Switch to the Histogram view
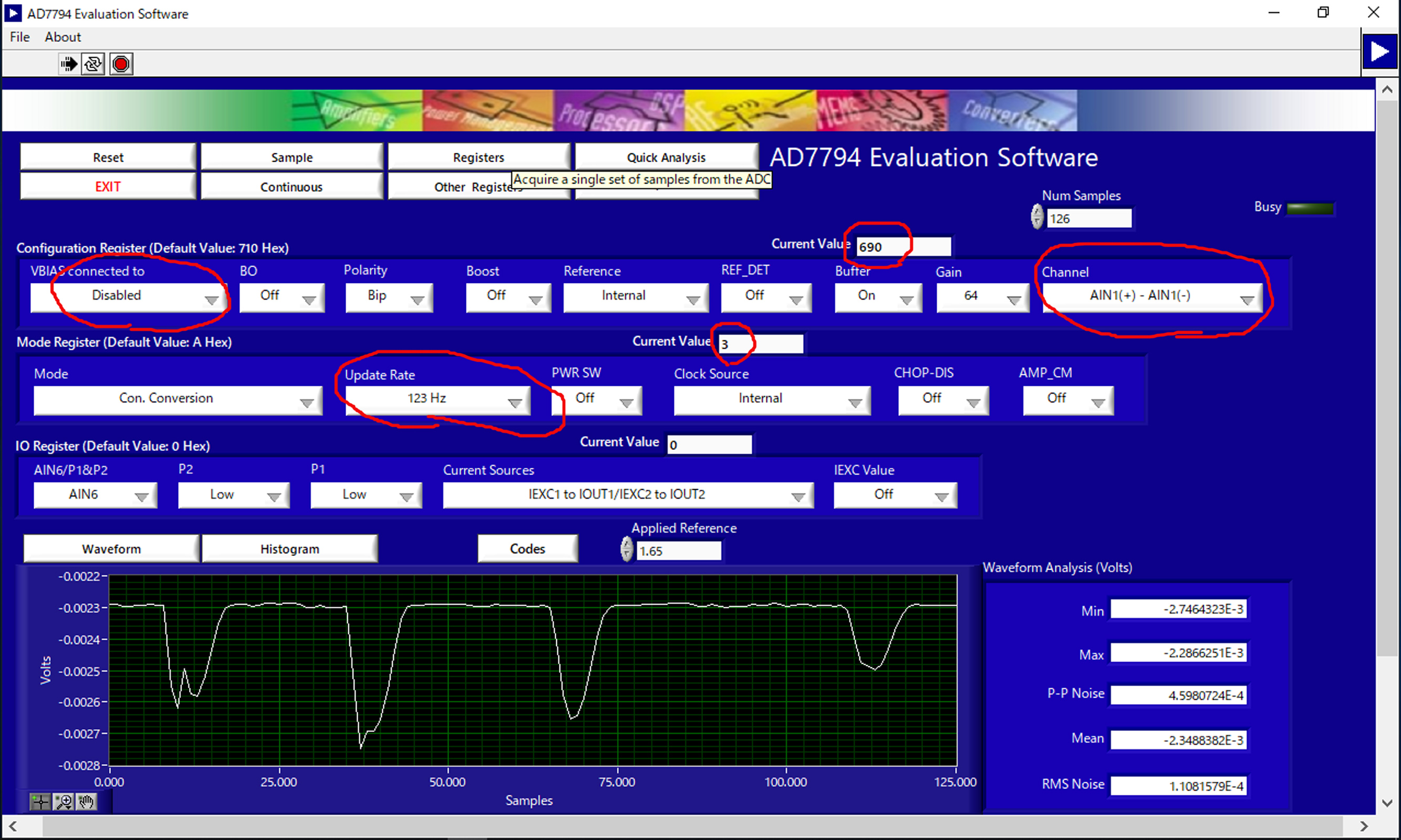Viewport: 1401px width, 840px height. 290,549
